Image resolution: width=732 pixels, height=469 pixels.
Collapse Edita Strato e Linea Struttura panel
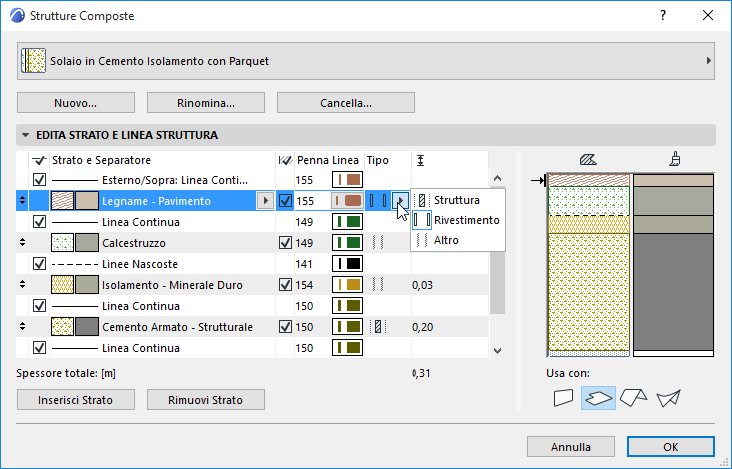point(26,135)
